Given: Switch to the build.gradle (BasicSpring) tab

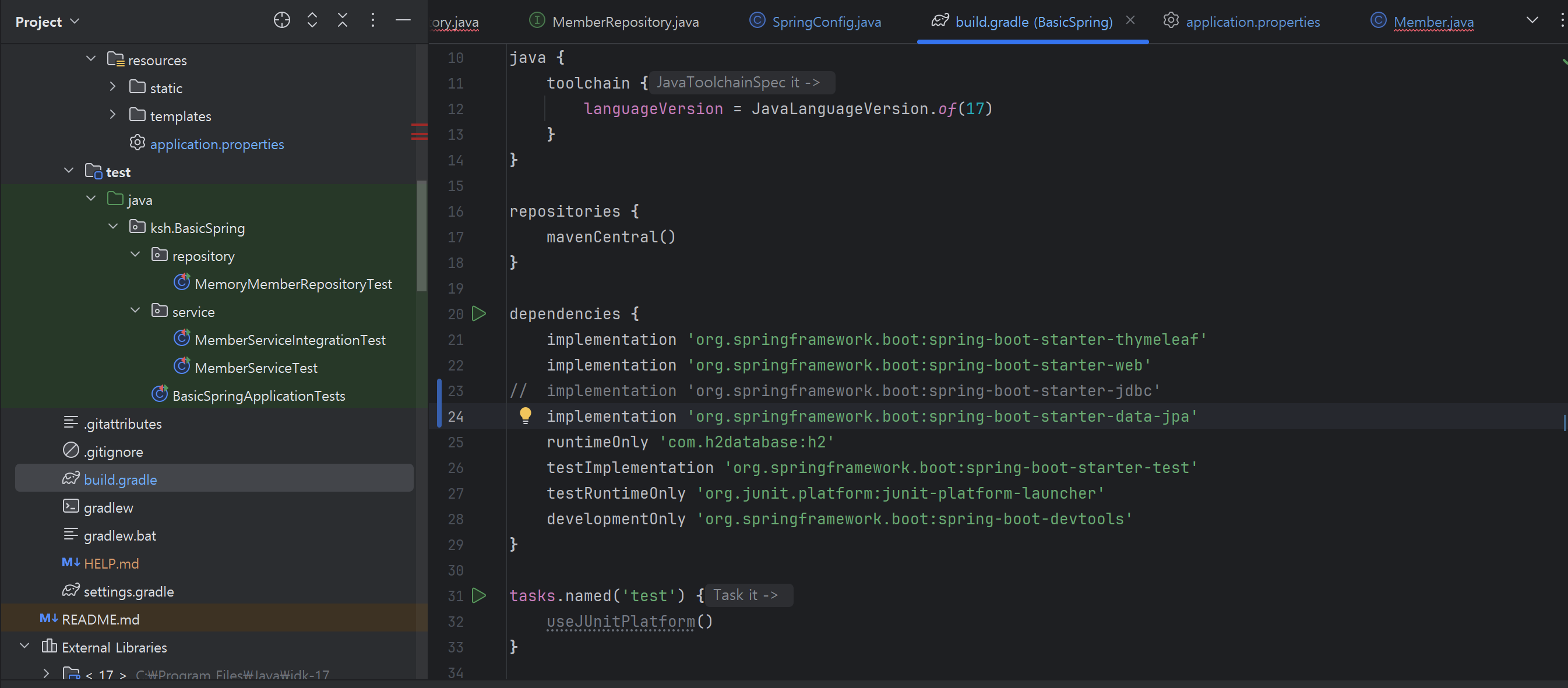Looking at the screenshot, I should coord(1034,23).
